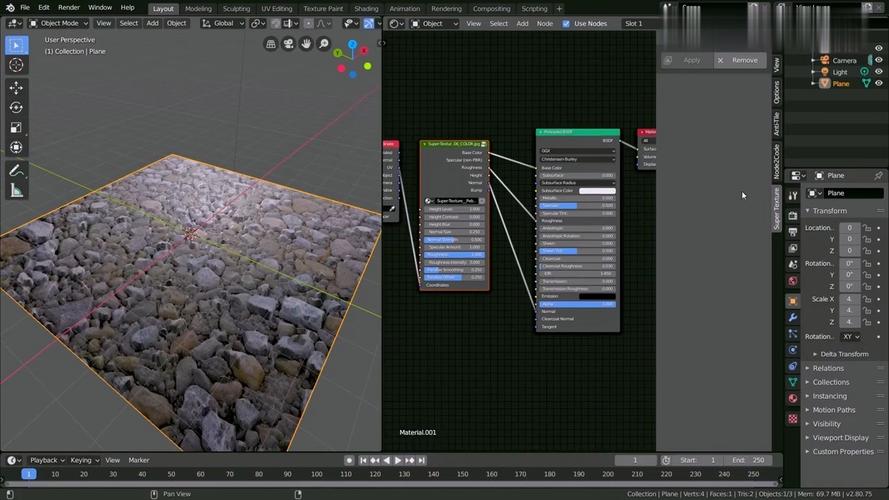The image size is (889, 500).
Task: Toggle lock on Rotation X field
Action: 867,264
